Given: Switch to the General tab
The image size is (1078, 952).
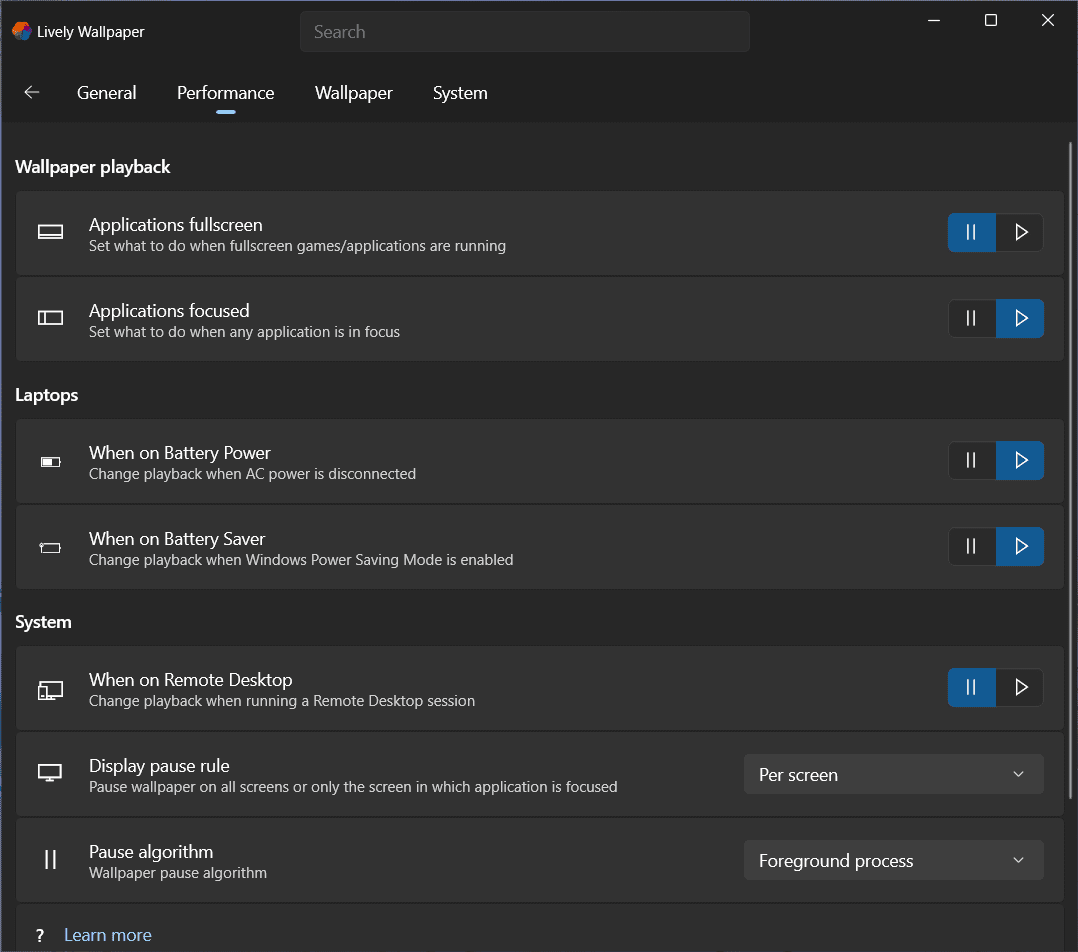Looking at the screenshot, I should click(x=107, y=93).
